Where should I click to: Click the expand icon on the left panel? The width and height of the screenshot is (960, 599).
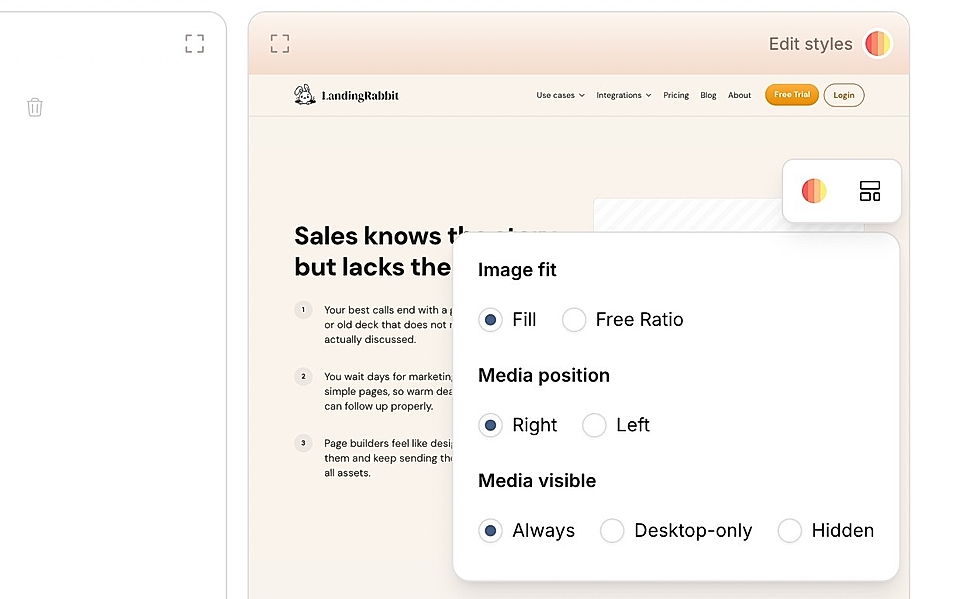[194, 43]
